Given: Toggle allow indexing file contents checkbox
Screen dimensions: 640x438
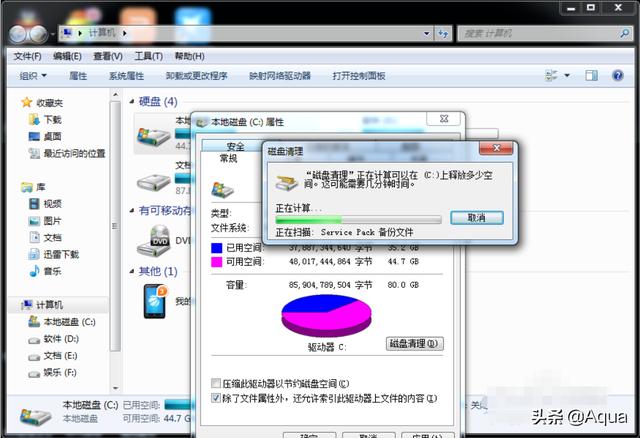Looking at the screenshot, I should (216, 398).
